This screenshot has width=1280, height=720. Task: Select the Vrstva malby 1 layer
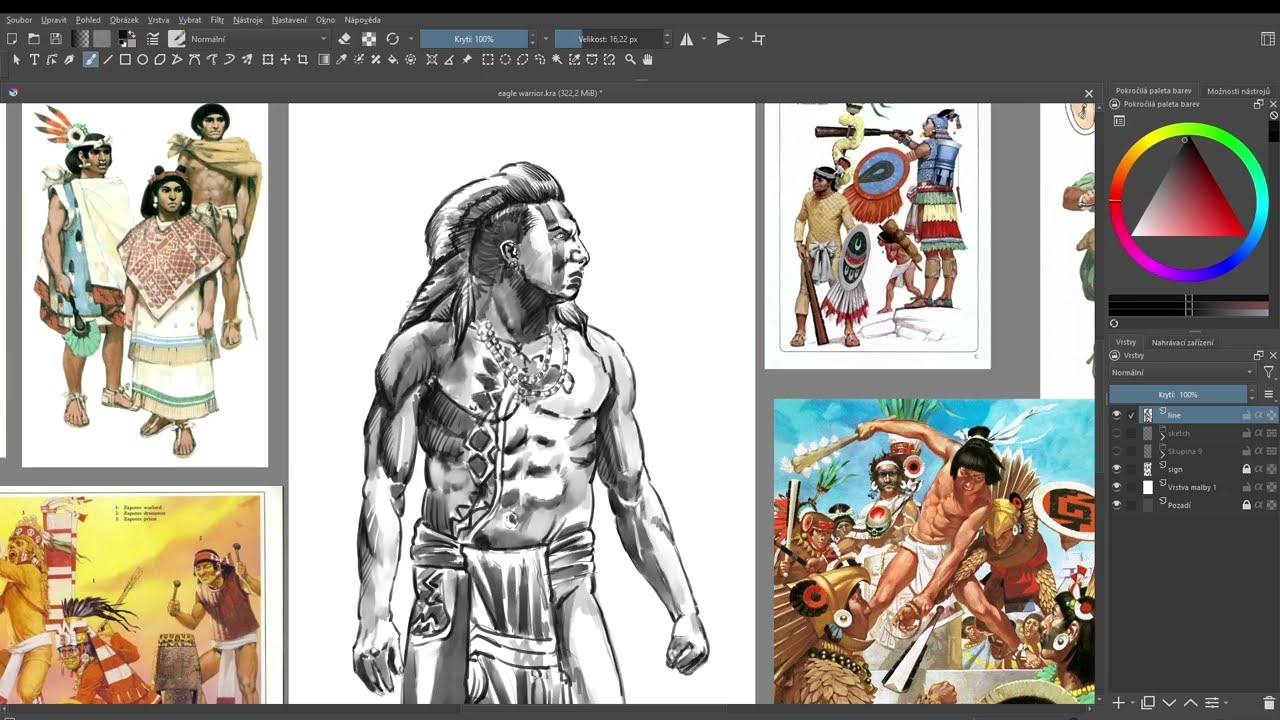point(1194,487)
